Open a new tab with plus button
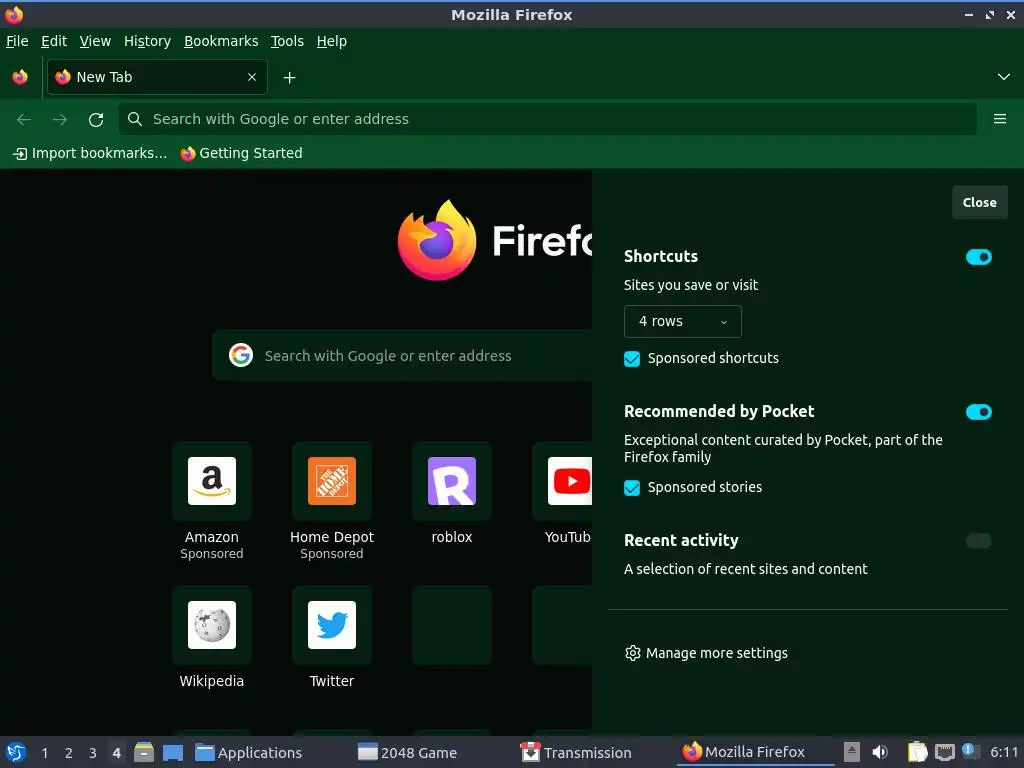Image resolution: width=1024 pixels, height=768 pixels. pyautogui.click(x=289, y=78)
